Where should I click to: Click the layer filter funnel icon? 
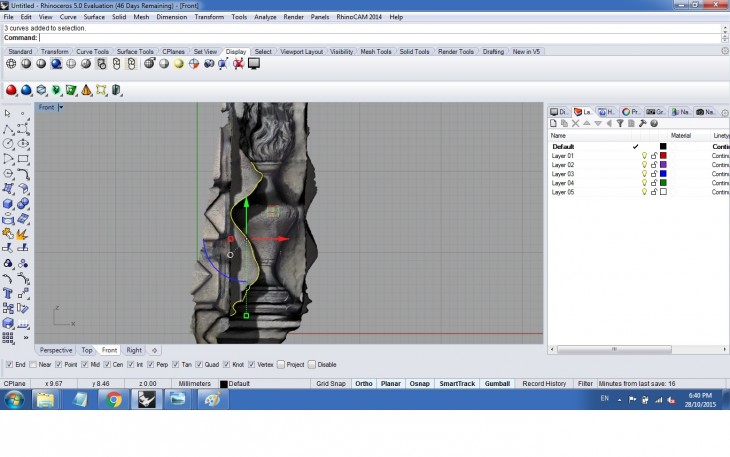(x=620, y=123)
